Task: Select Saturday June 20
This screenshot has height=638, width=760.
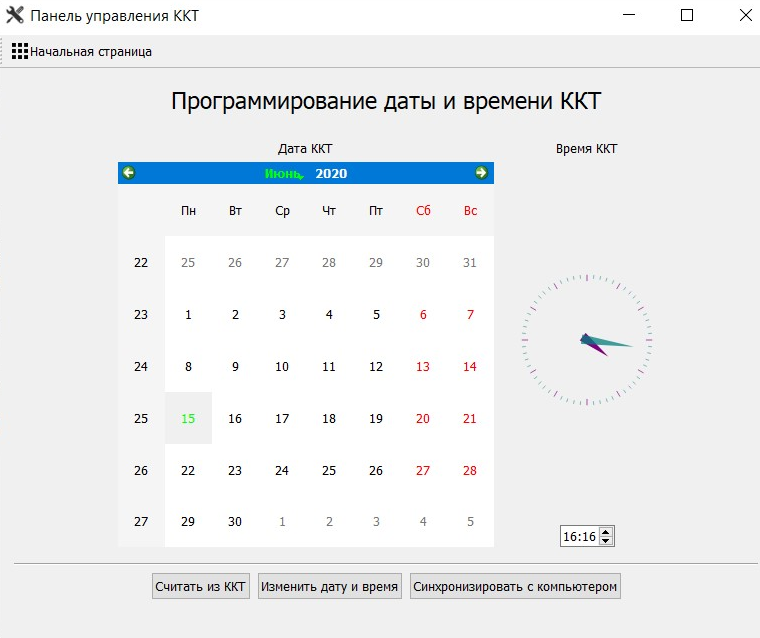Action: [423, 418]
